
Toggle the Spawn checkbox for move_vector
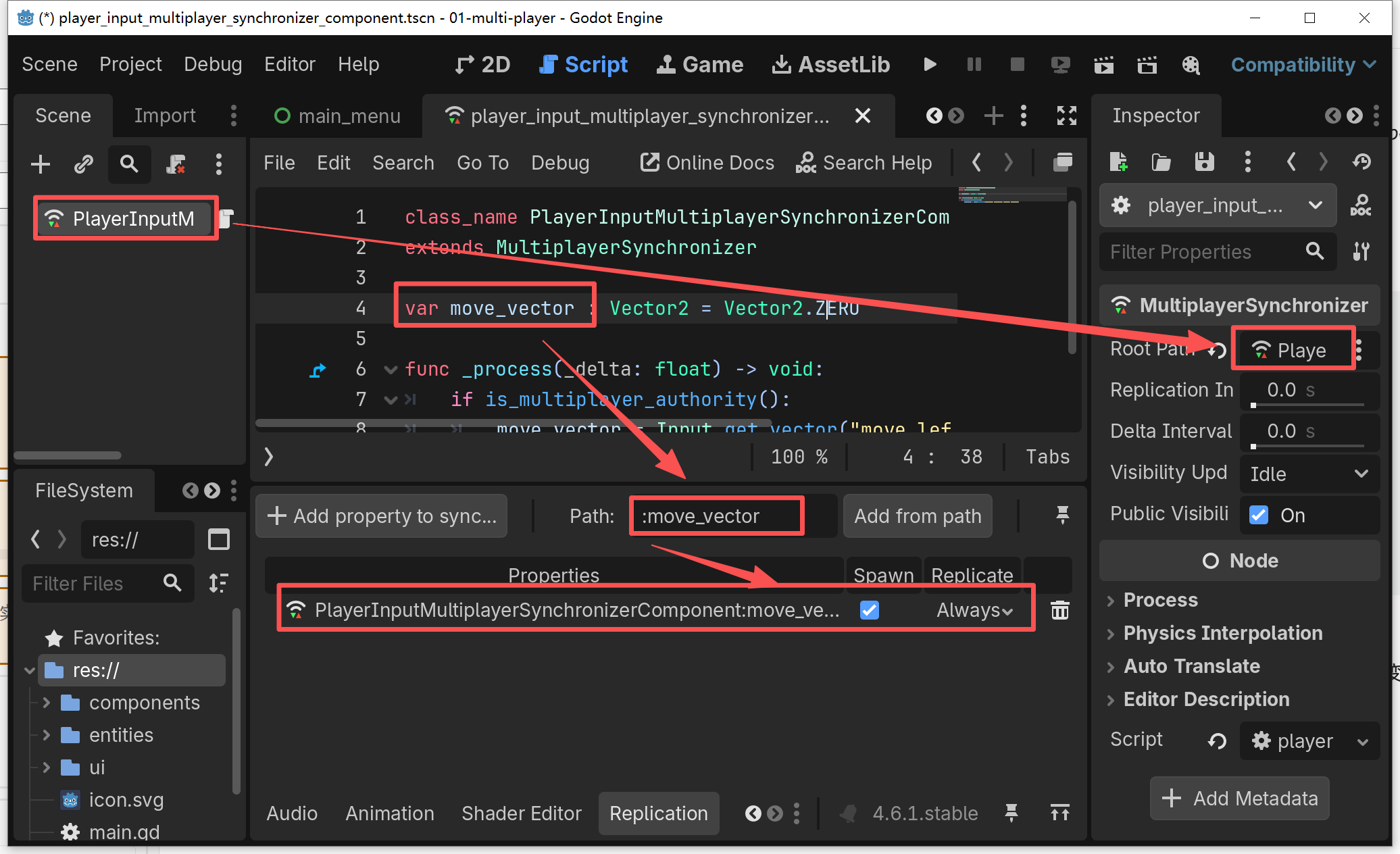(869, 610)
